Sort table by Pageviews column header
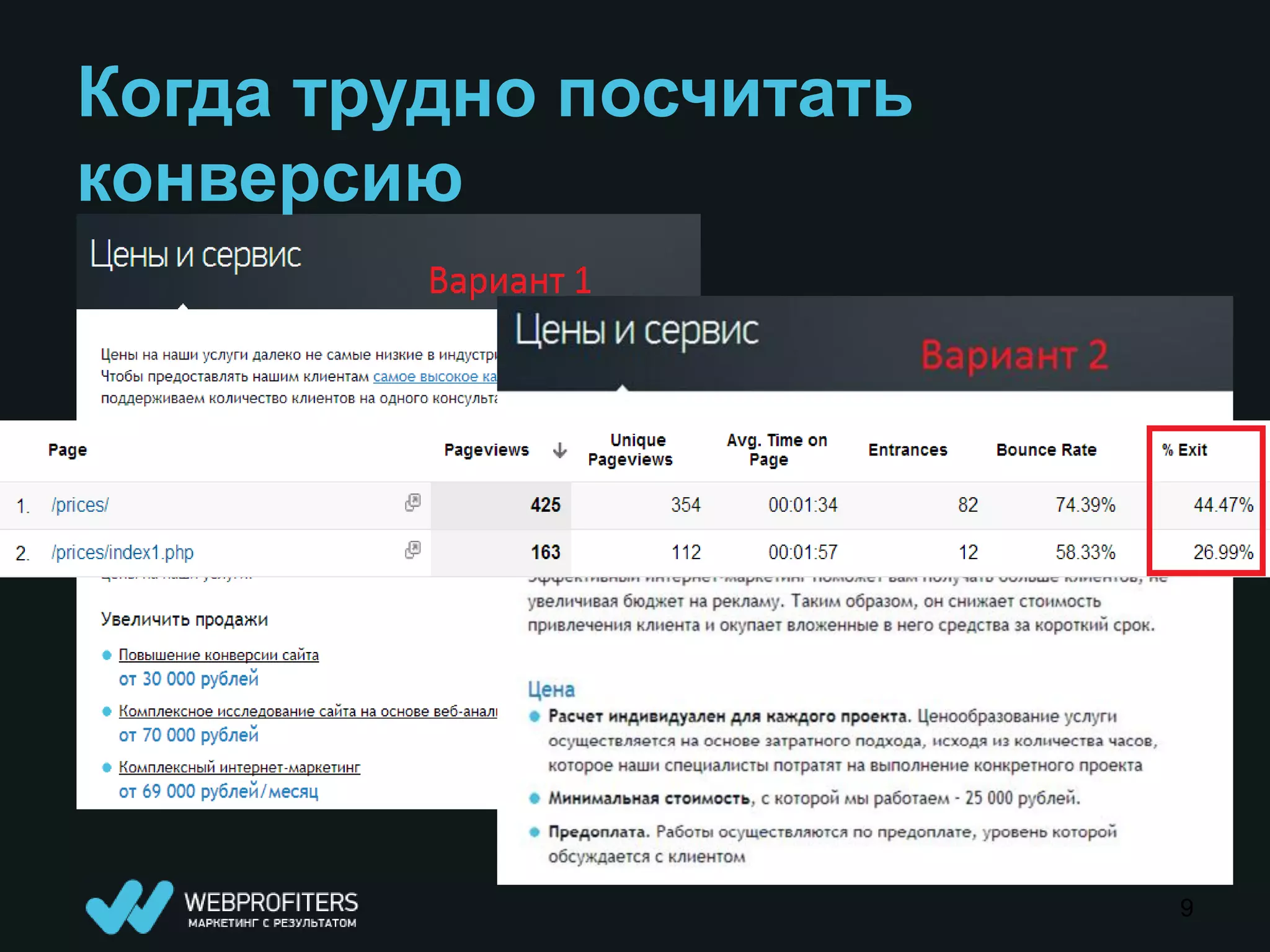The image size is (1270, 952). (x=486, y=450)
